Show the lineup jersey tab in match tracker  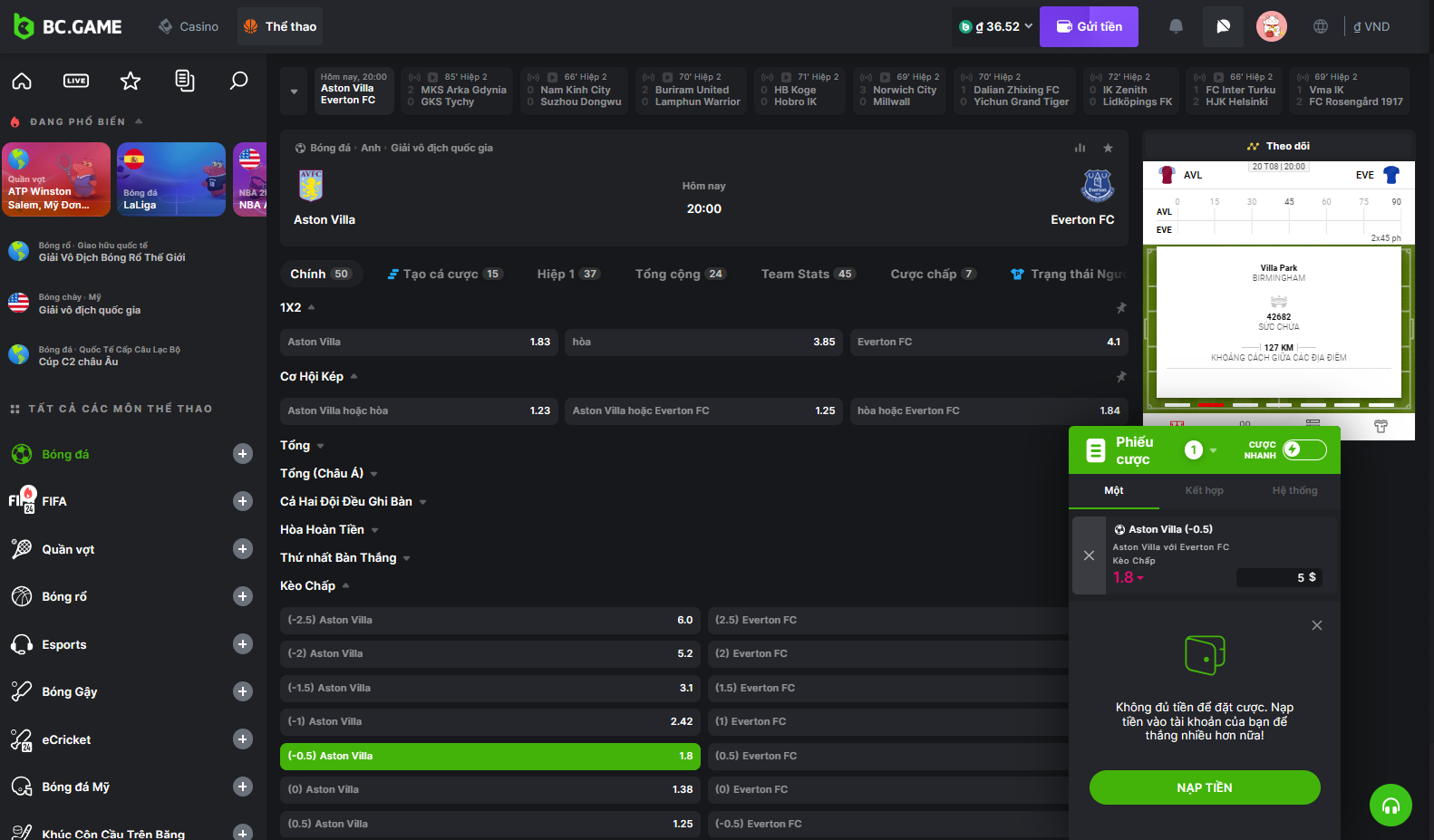coord(1381,426)
